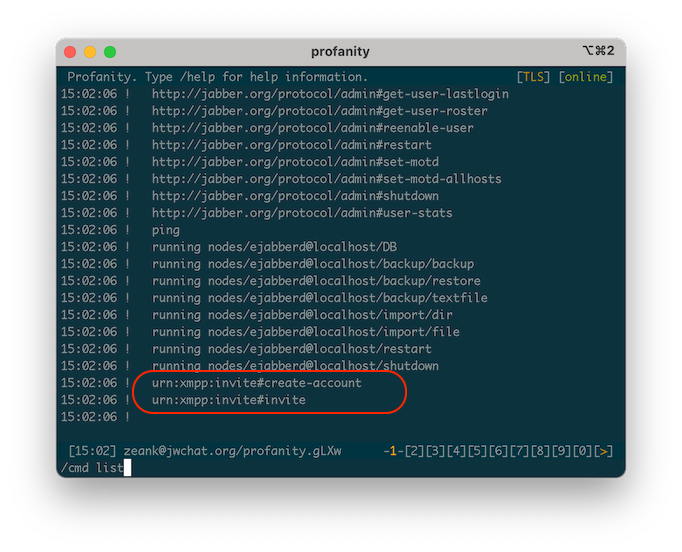The image size is (682, 552).
Task: Click the admin#set-motd-allhosts line
Action: click(x=327, y=179)
